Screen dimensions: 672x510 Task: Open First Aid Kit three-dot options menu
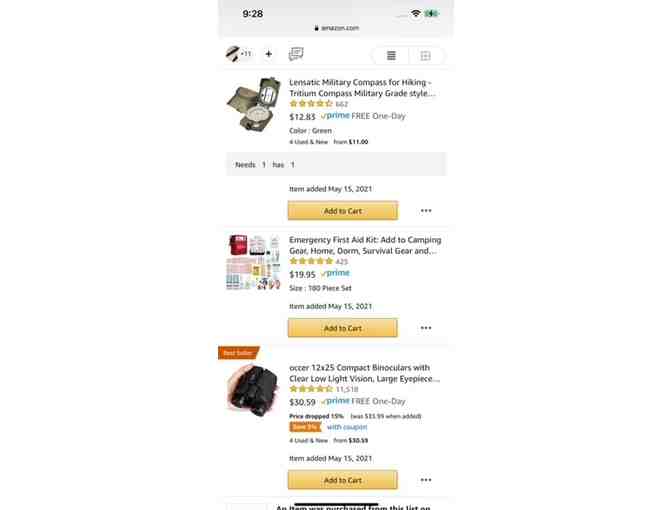[426, 328]
